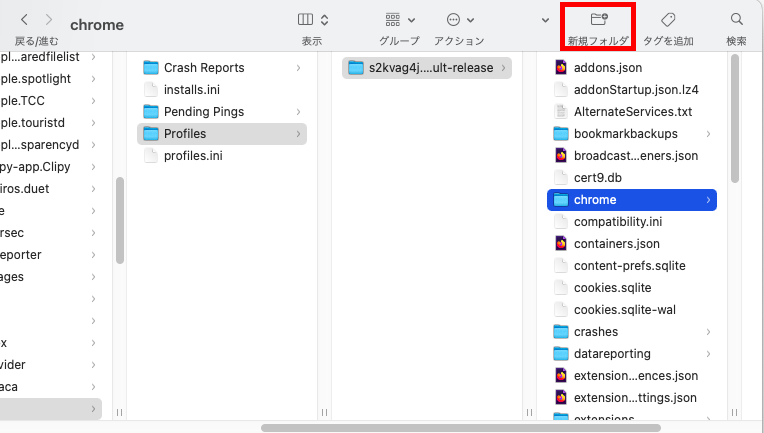Click the アクション label
Viewport: 764px width, 433px height.
[x=459, y=41]
